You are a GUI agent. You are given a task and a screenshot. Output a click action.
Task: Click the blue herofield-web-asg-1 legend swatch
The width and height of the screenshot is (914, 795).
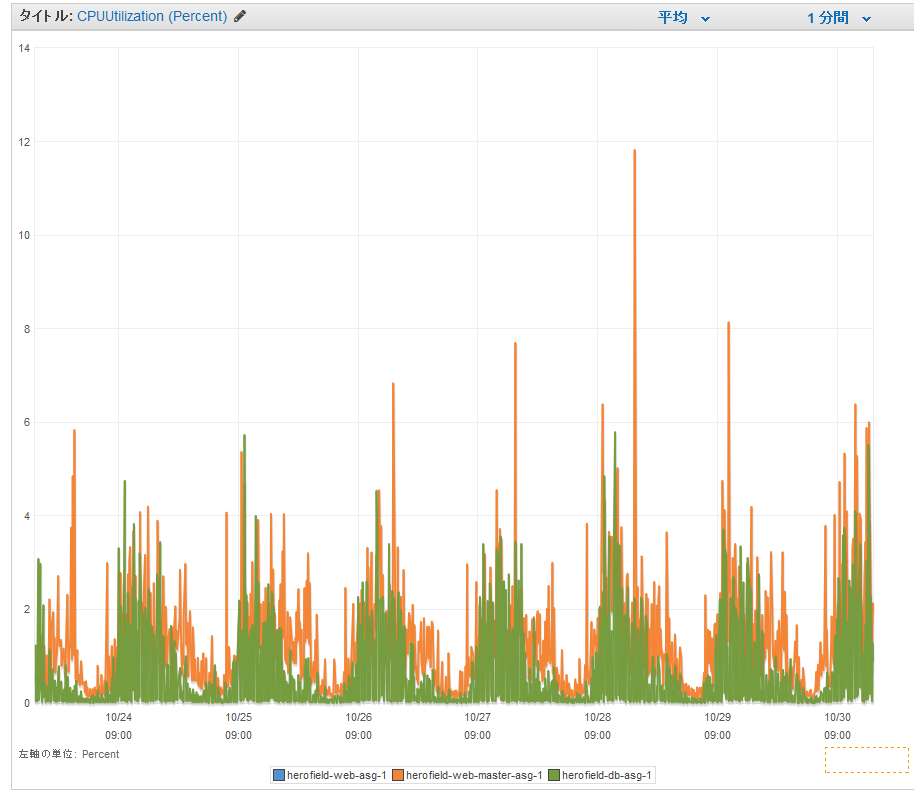click(x=279, y=775)
